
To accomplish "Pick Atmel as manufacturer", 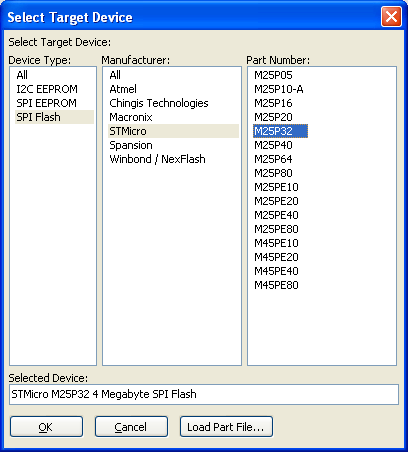I will click(123, 89).
